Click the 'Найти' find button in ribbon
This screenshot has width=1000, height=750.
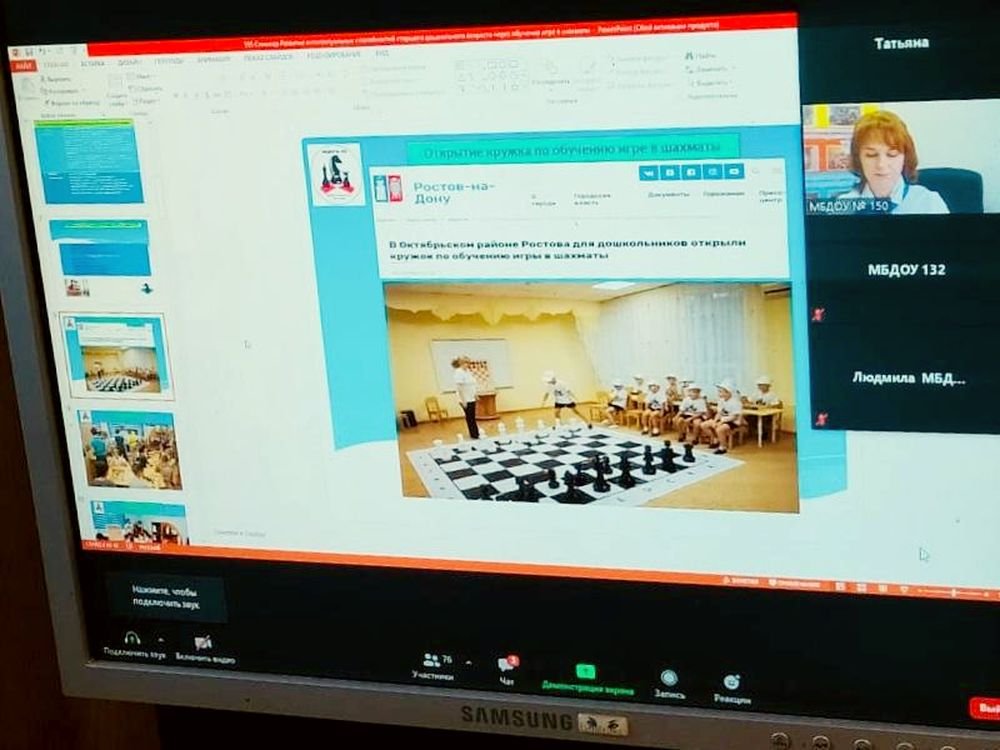[701, 57]
